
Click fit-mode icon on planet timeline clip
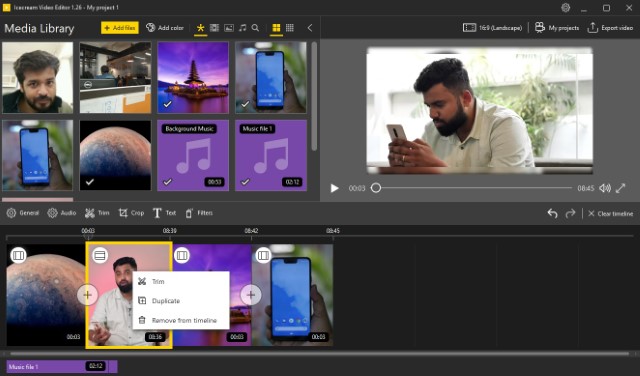click(x=18, y=256)
